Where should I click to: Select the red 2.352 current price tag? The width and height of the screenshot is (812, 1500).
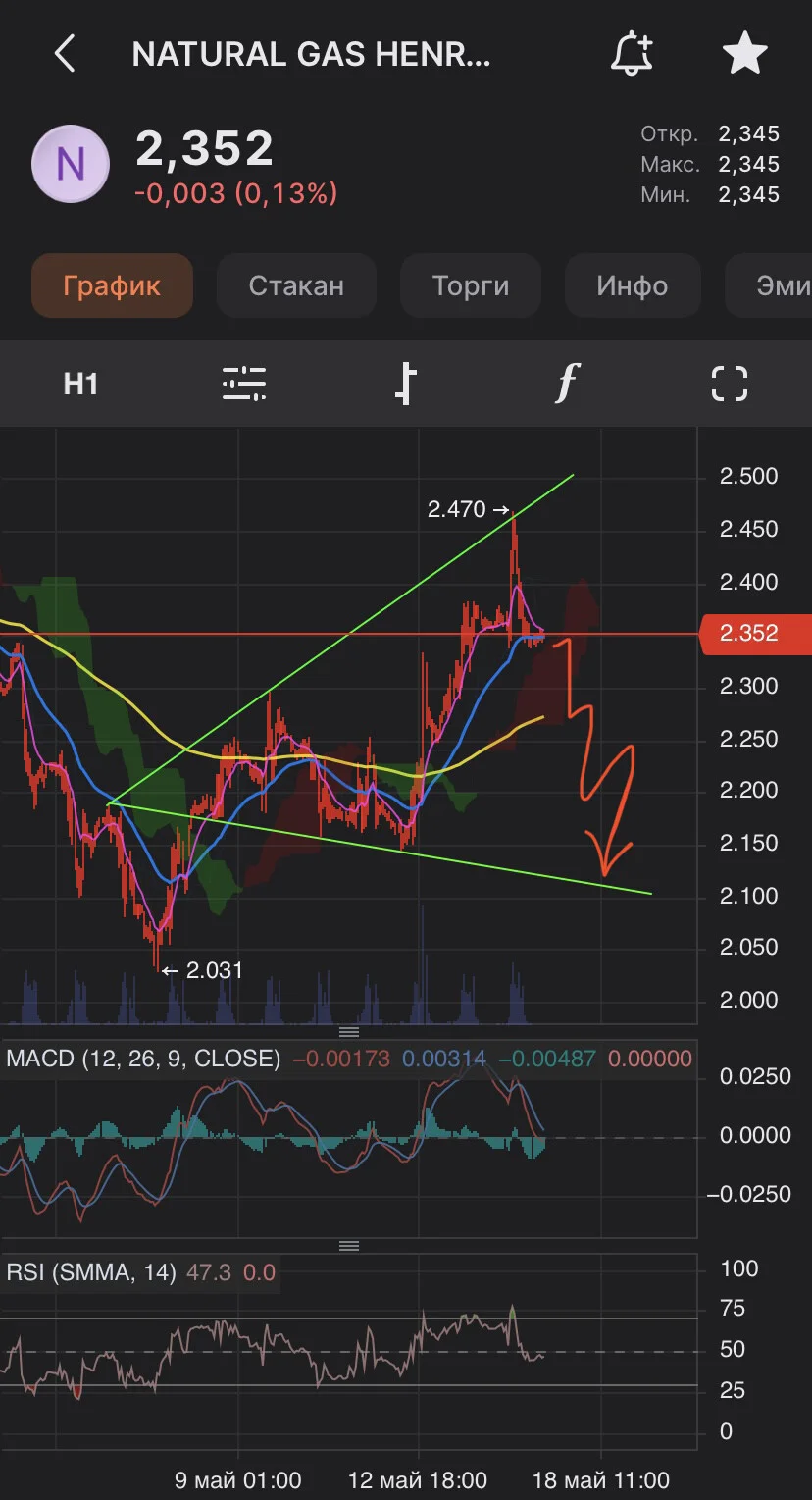pos(755,634)
